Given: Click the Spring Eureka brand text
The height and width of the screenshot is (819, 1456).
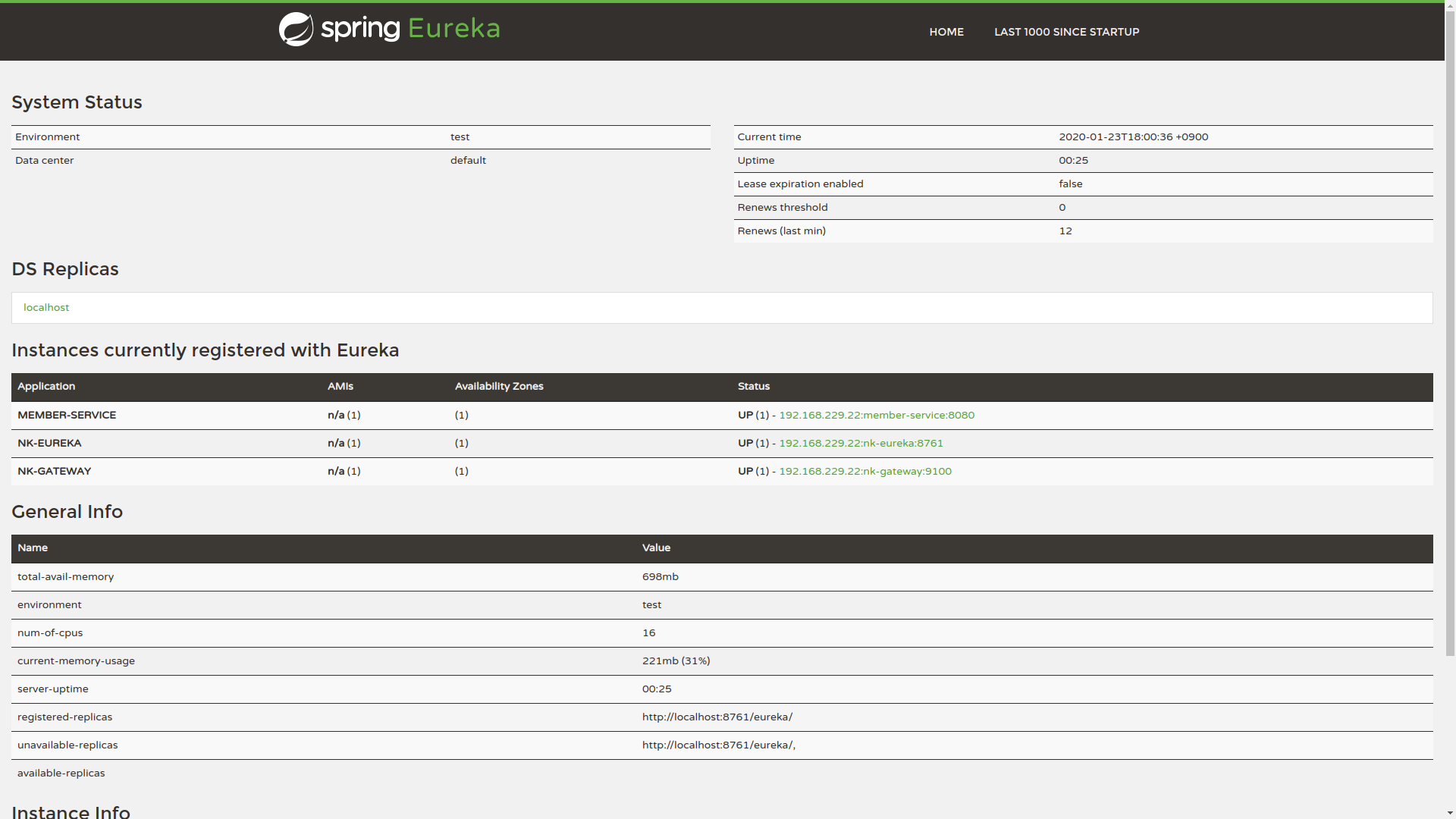Looking at the screenshot, I should (410, 29).
